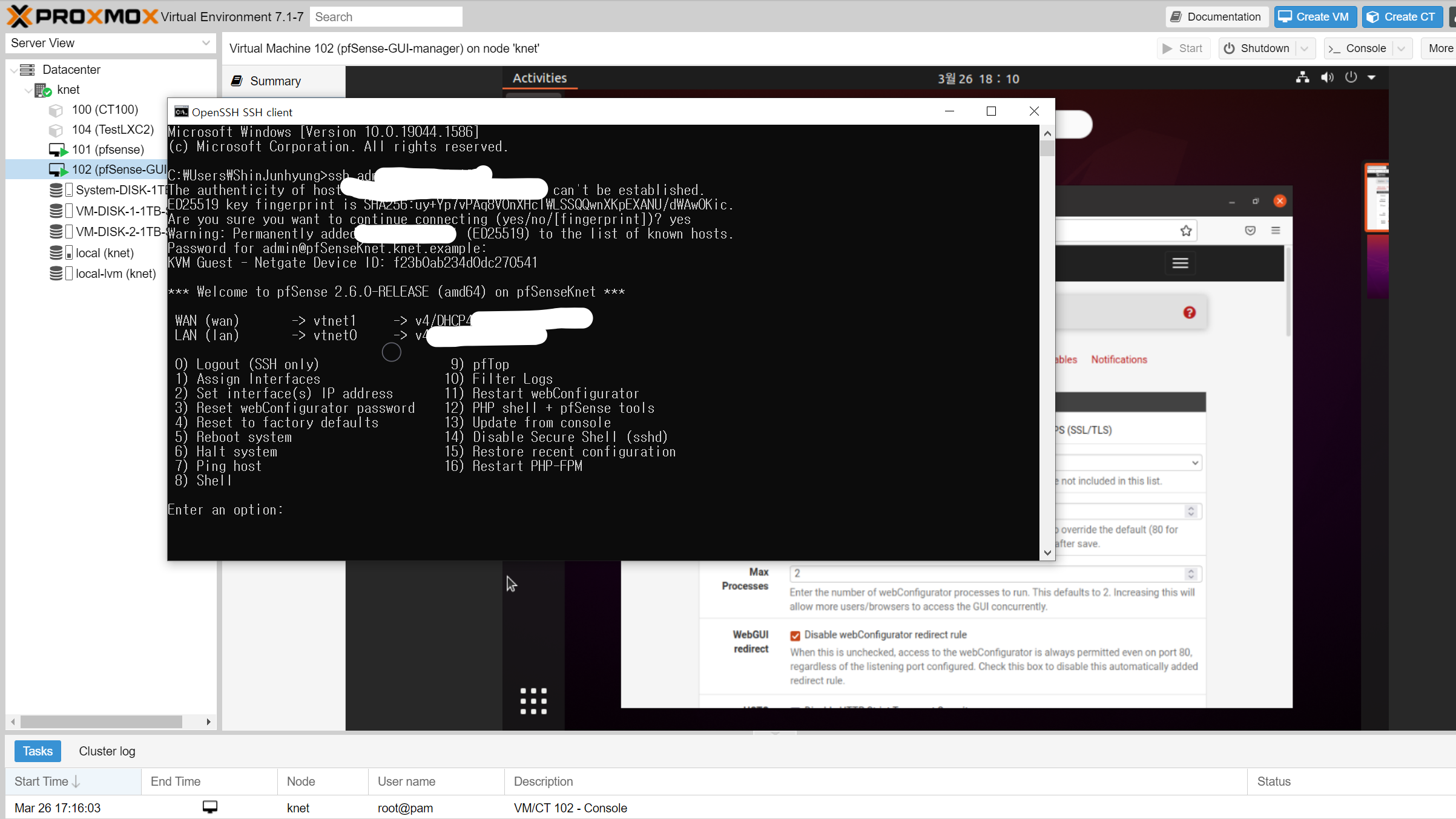Click the Shutdown button
Image resolution: width=1456 pixels, height=819 pixels.
[1257, 48]
